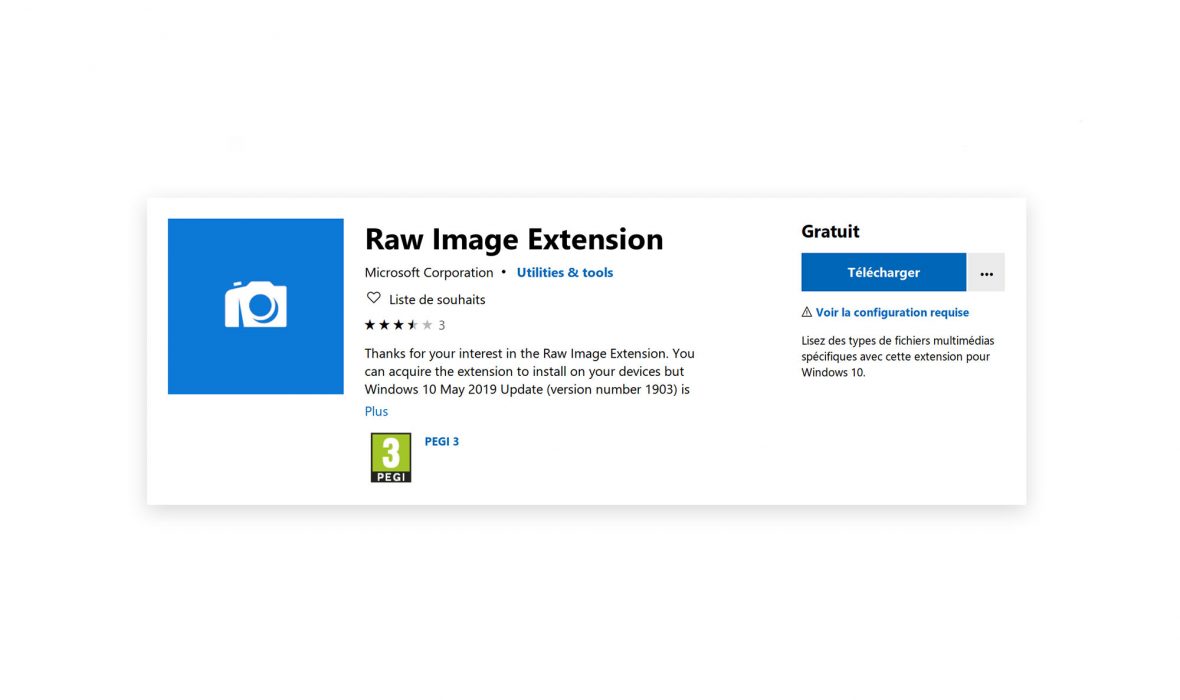The width and height of the screenshot is (1180, 700).
Task: Add to Liste de souhaits
Action: [437, 299]
